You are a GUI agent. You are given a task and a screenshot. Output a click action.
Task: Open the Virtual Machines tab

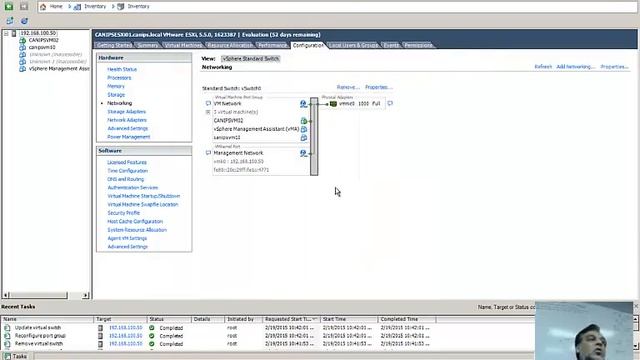pyautogui.click(x=183, y=45)
